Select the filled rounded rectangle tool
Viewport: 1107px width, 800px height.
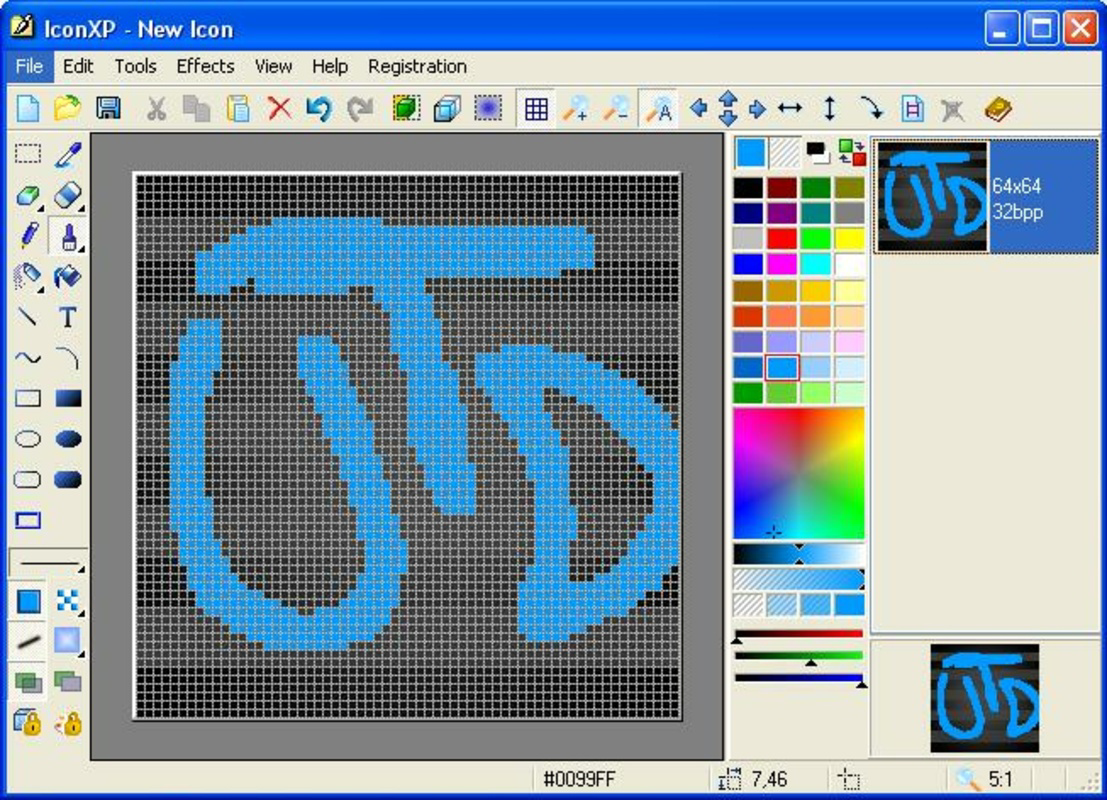[x=68, y=479]
